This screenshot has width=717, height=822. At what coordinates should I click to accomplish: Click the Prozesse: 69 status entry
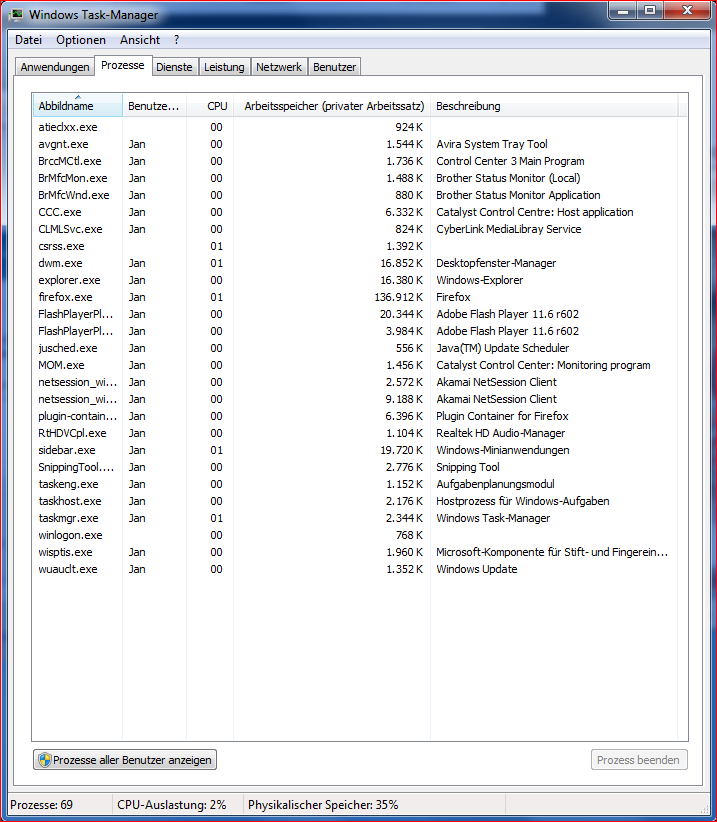point(41,805)
